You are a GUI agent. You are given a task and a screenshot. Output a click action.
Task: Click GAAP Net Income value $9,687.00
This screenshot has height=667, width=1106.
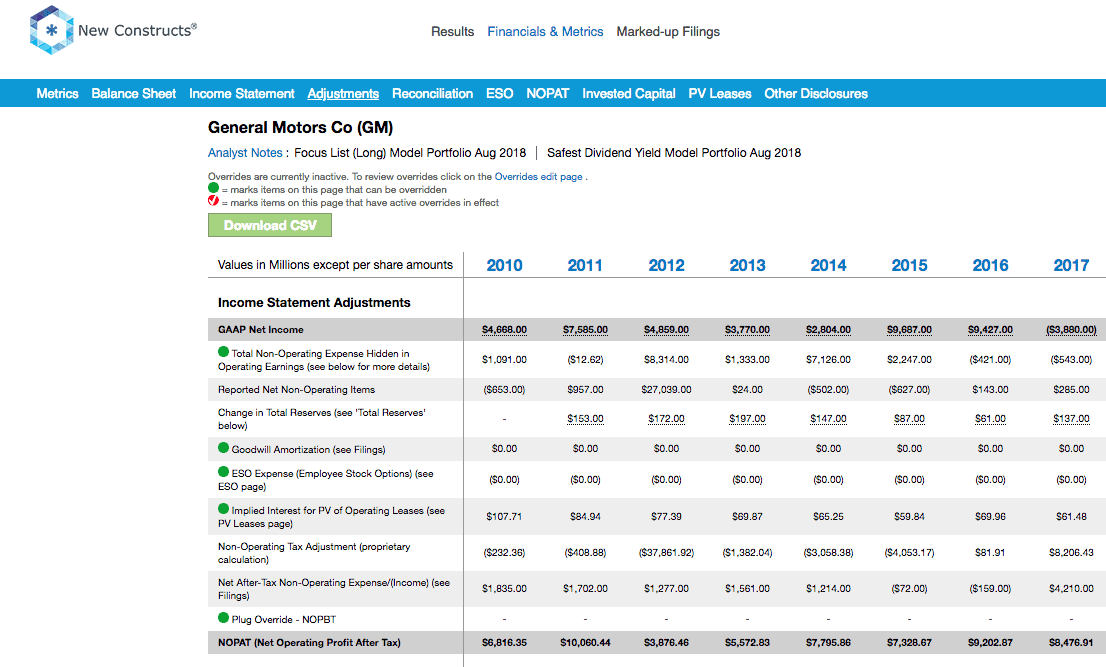coord(909,330)
